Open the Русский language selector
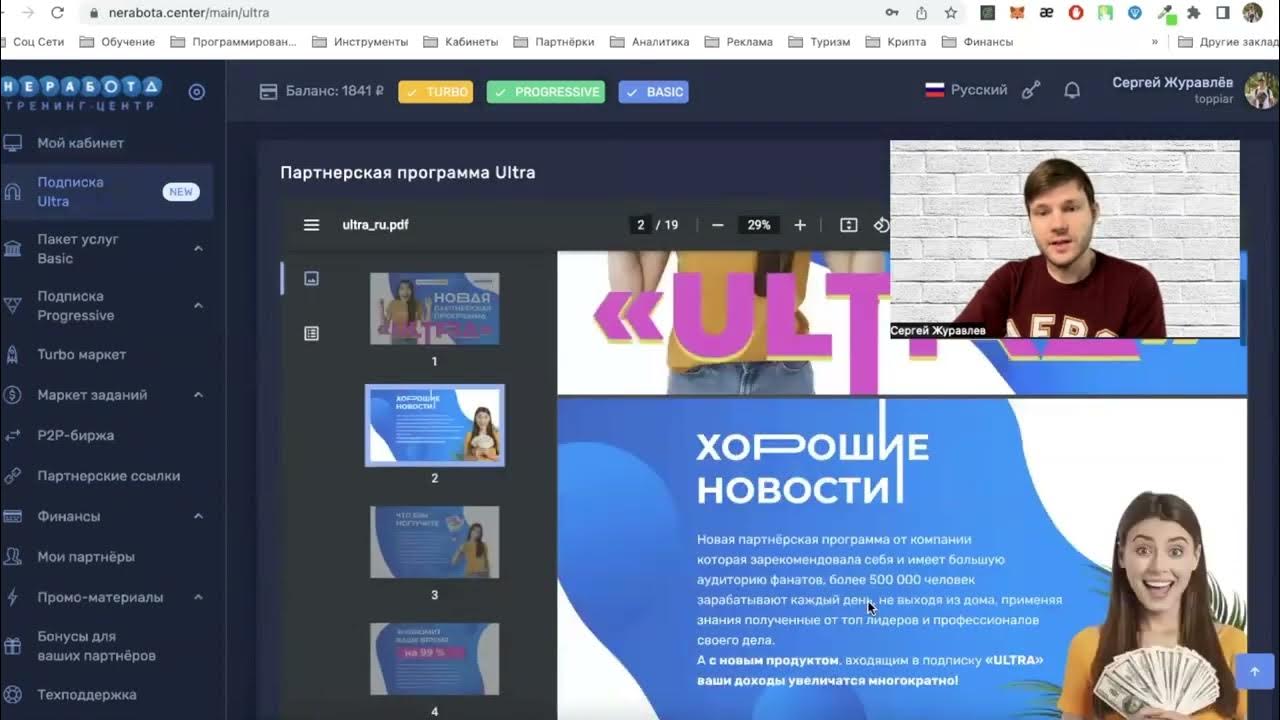Viewport: 1280px width, 720px height. tap(966, 90)
